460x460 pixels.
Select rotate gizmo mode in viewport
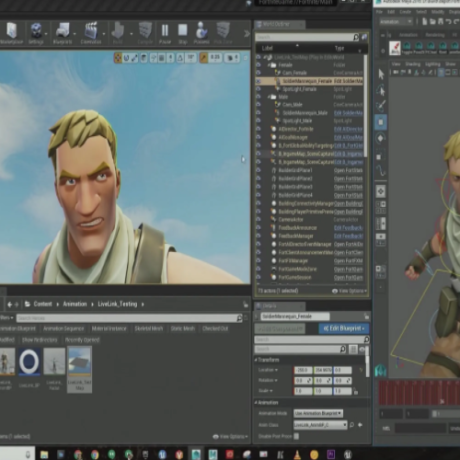tap(126, 58)
